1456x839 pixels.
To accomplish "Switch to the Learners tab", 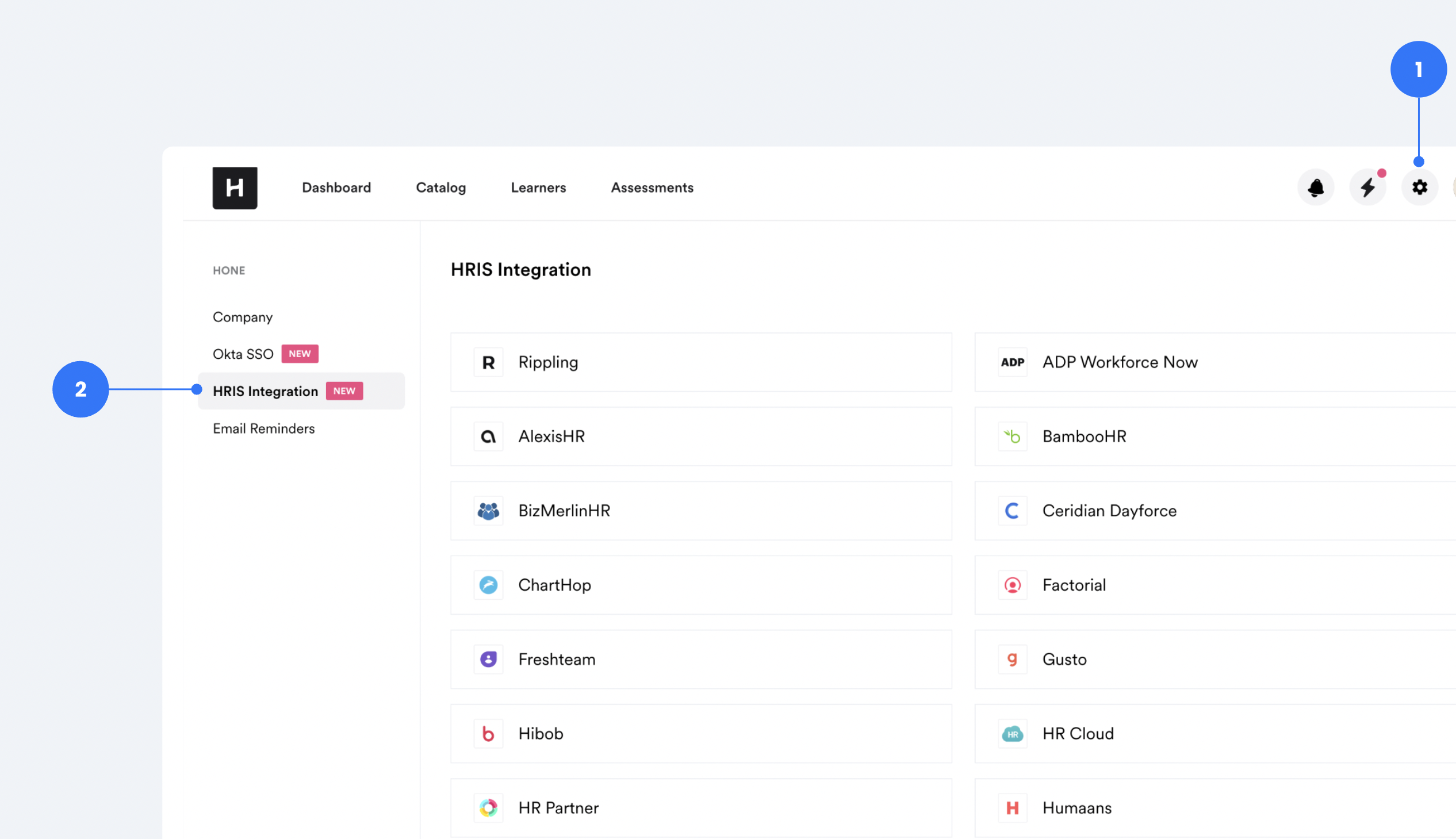I will click(538, 188).
